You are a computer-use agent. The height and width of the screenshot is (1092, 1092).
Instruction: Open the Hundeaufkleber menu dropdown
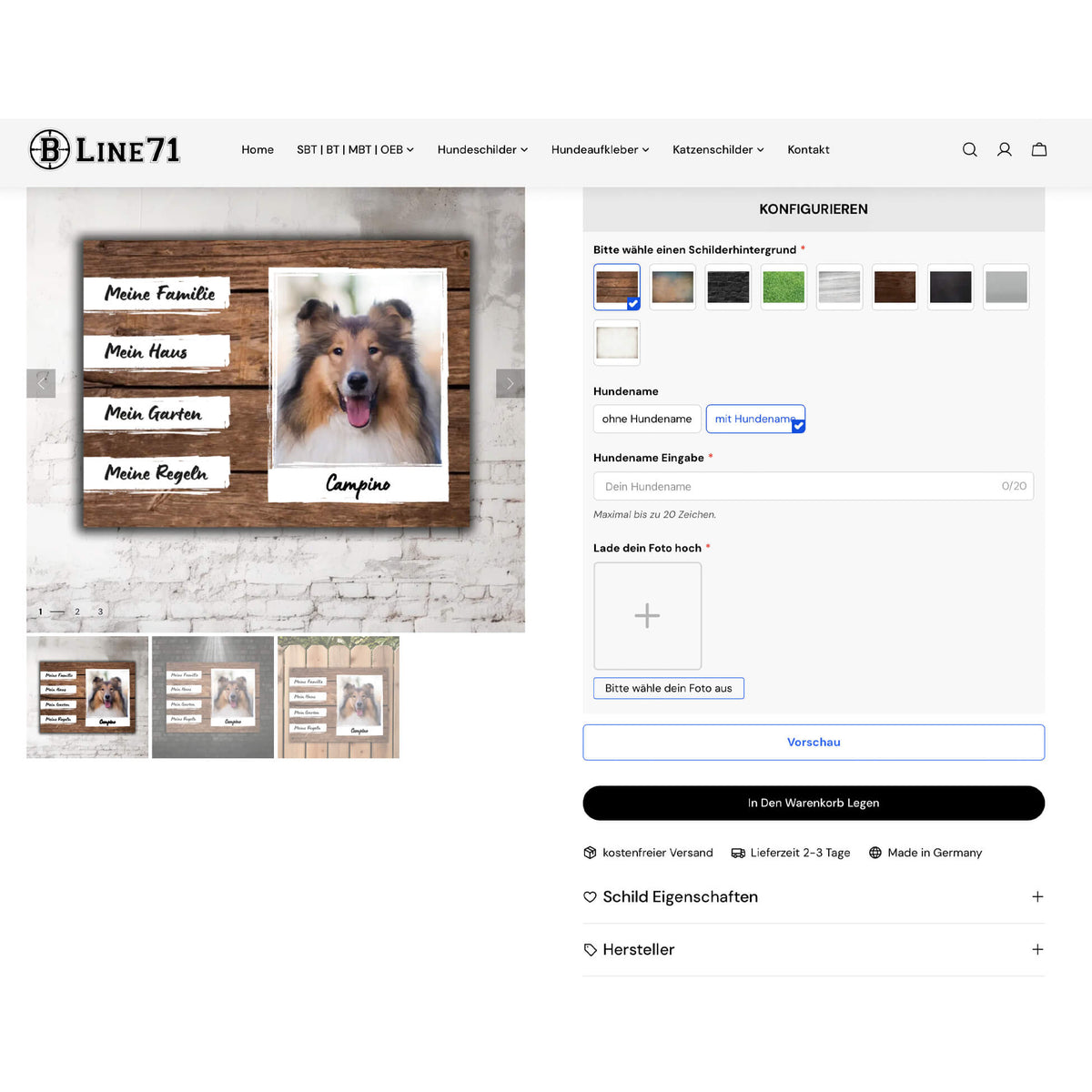coord(600,149)
